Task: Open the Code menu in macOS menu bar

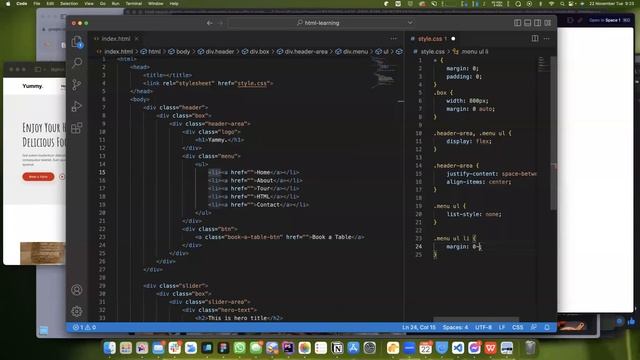Action: coord(22,4)
